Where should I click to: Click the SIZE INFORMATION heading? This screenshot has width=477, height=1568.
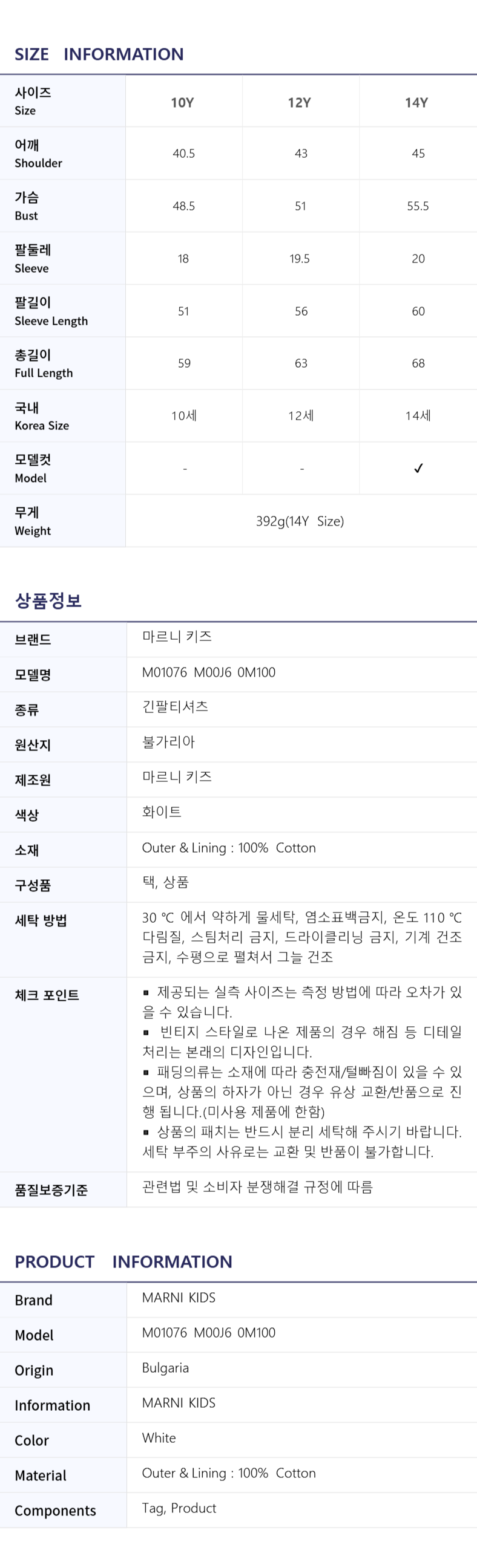click(99, 54)
